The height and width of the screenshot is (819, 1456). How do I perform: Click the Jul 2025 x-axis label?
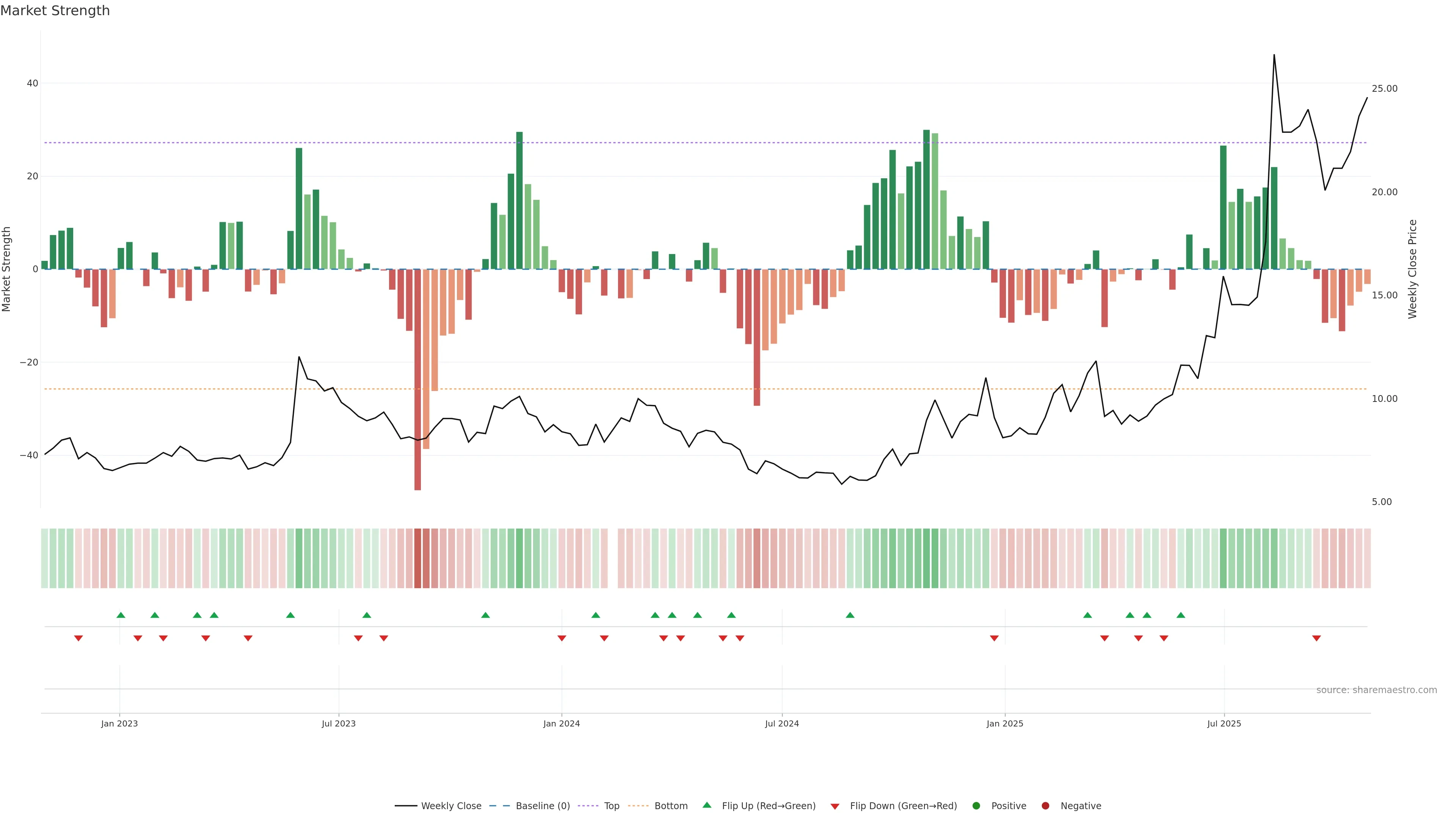pyautogui.click(x=1224, y=723)
